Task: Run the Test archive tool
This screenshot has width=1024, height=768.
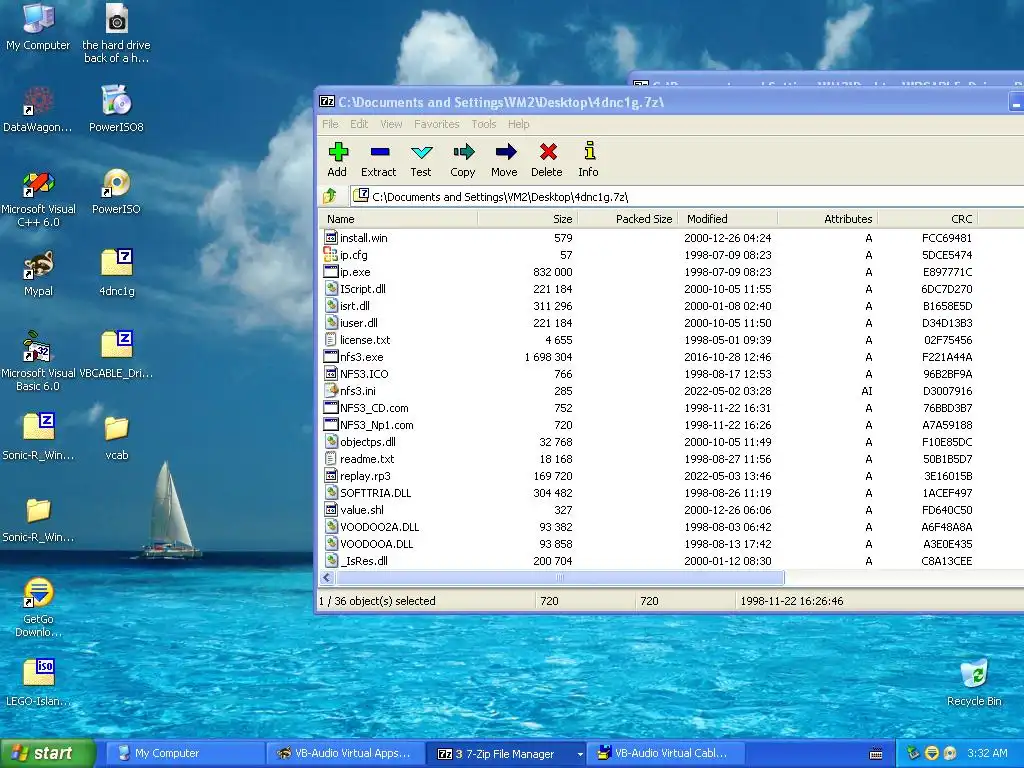Action: (x=421, y=159)
